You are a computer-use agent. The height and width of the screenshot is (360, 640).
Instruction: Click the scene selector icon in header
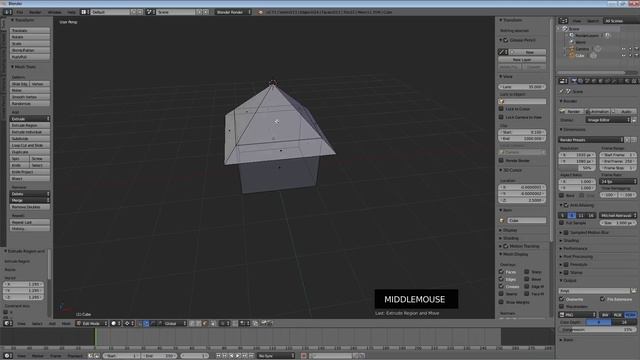(x=150, y=12)
